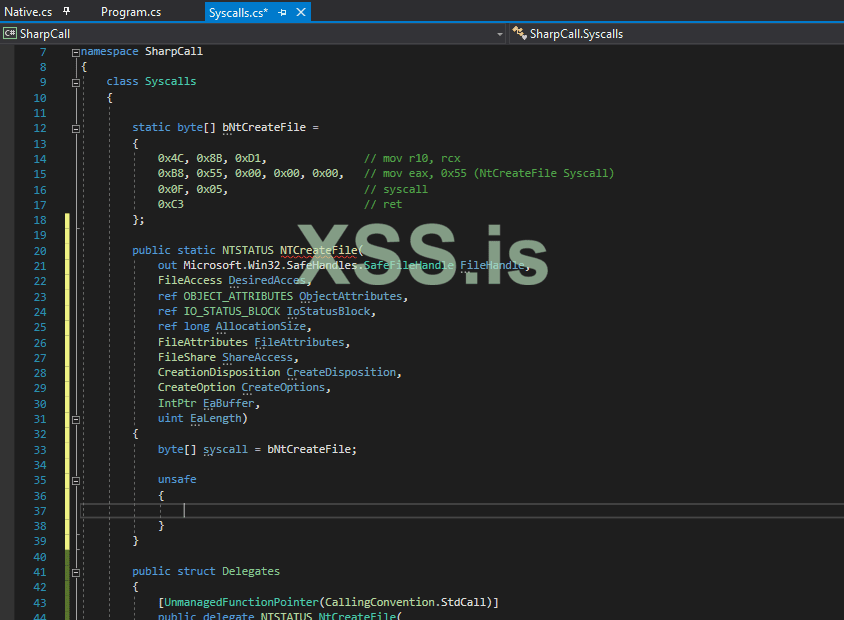The width and height of the screenshot is (844, 620).
Task: Close the Syscalls.cs tab
Action: point(301,12)
